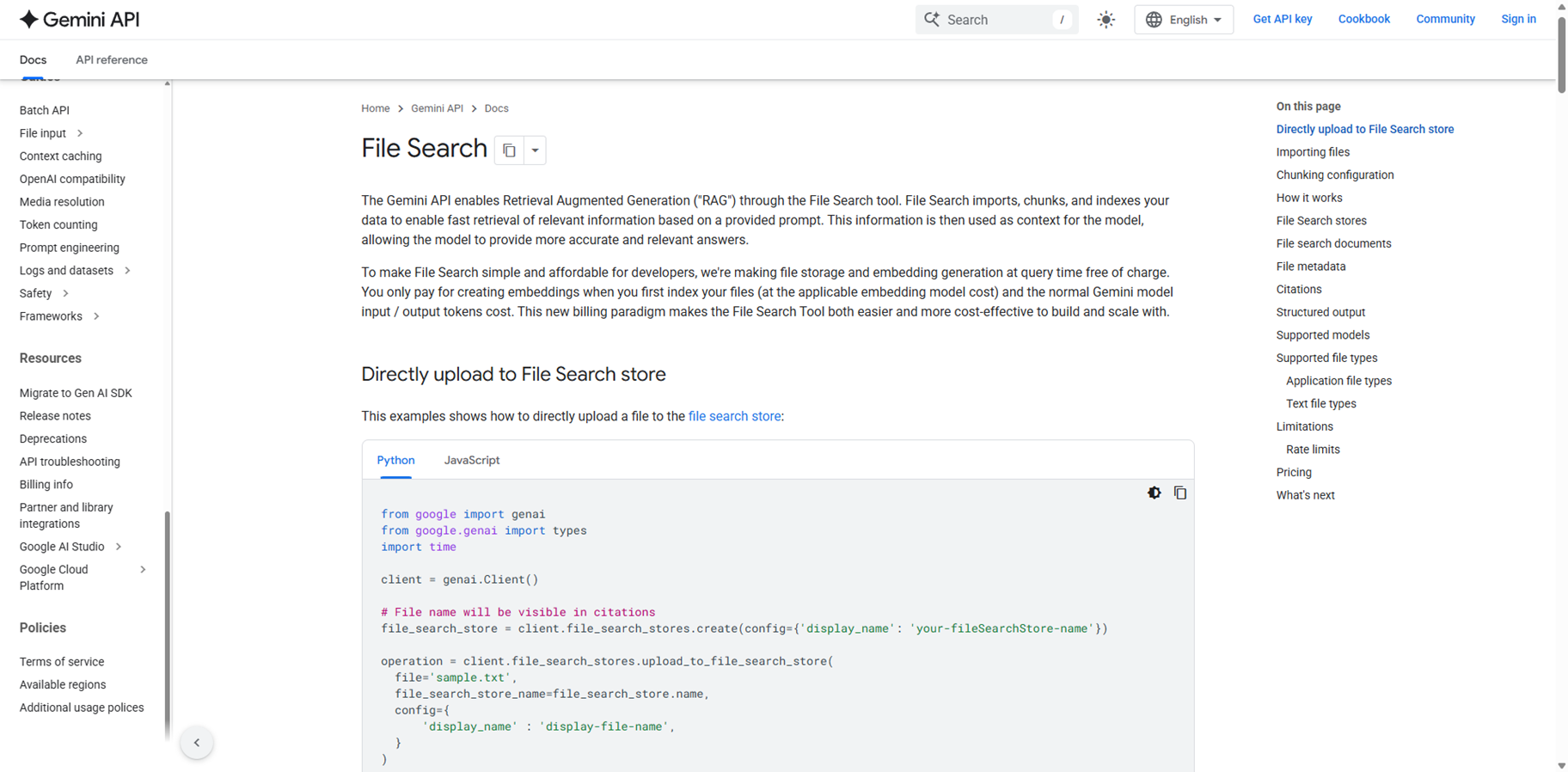Expand the Google Cloud Platform item

click(x=143, y=570)
